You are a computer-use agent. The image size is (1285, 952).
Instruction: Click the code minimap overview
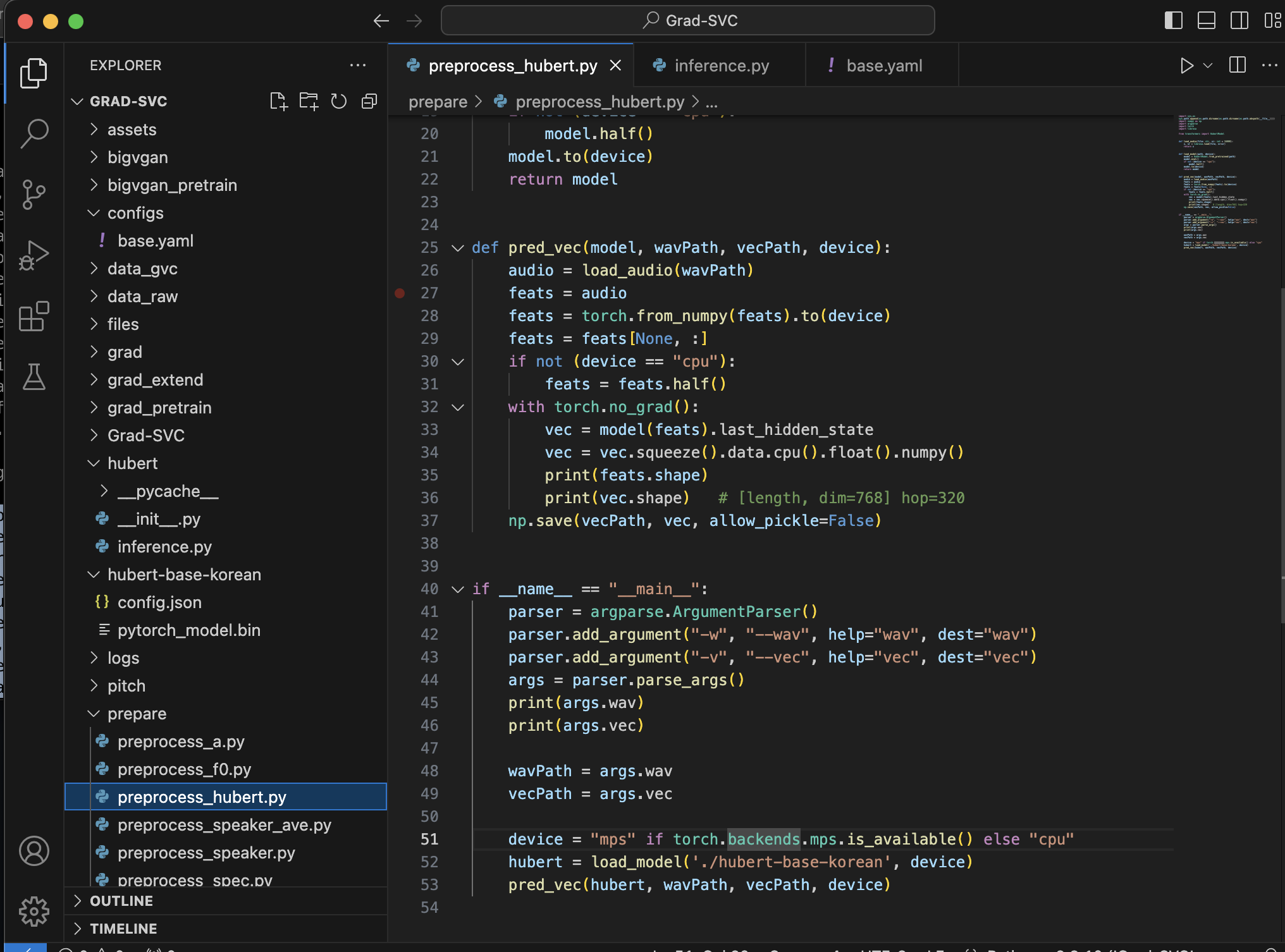click(x=1226, y=183)
